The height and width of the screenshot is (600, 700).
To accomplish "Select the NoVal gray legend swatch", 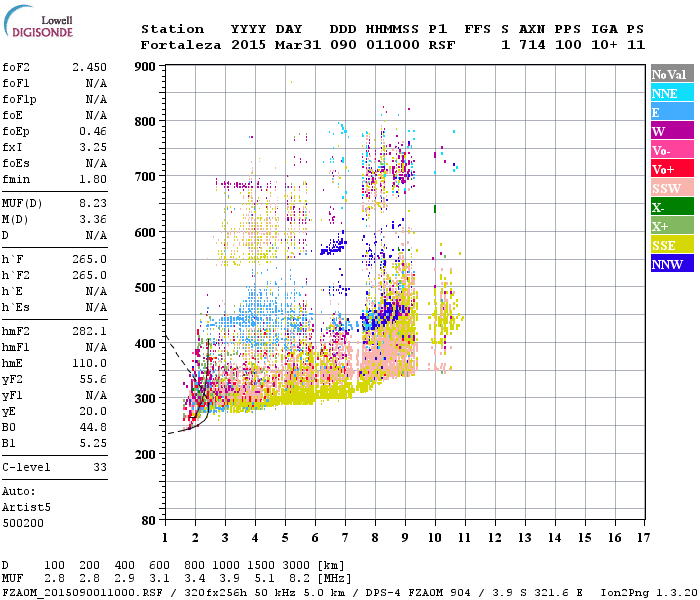I will click(671, 74).
